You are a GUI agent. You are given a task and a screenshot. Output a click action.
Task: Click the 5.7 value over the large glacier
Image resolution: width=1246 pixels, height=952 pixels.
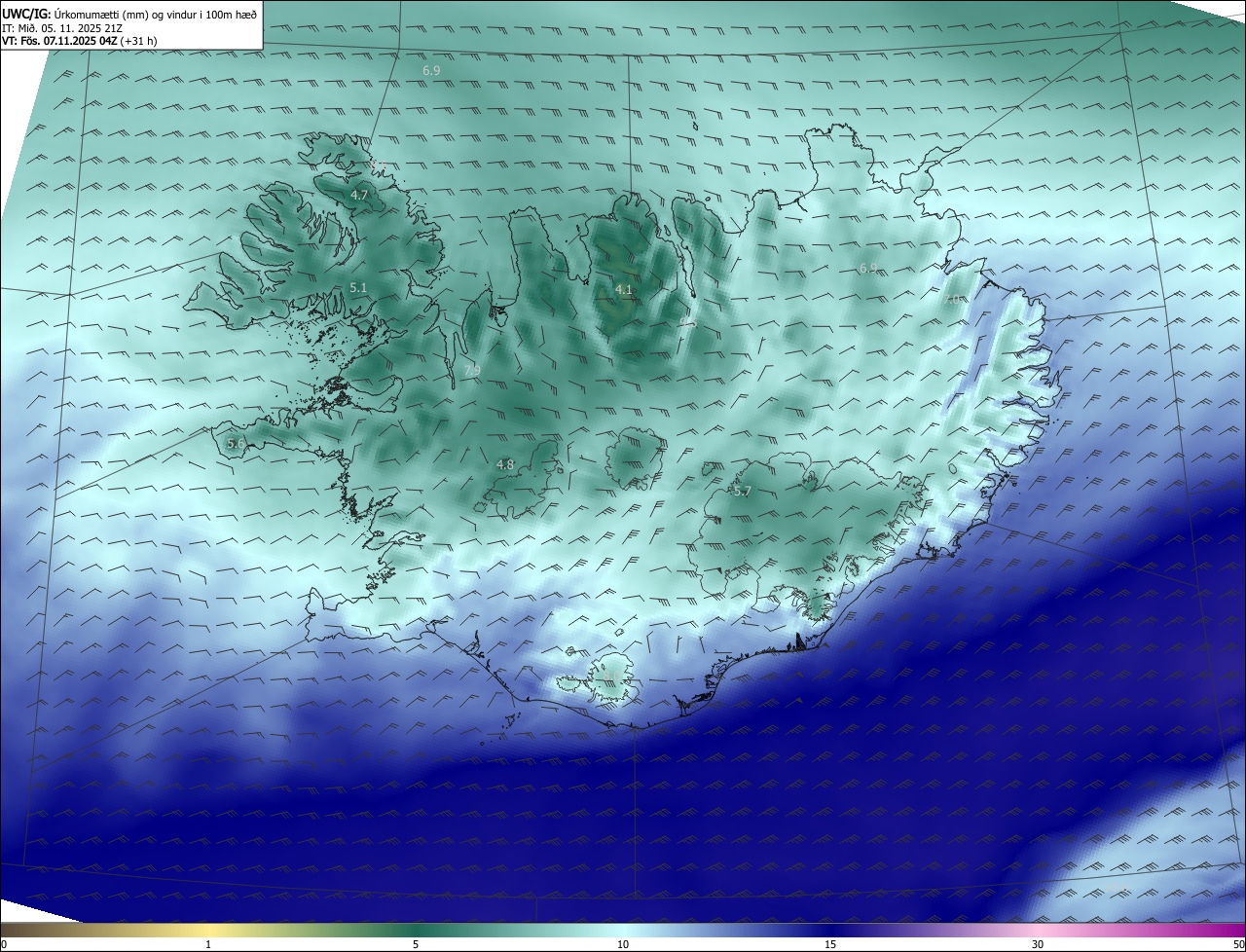tap(743, 492)
